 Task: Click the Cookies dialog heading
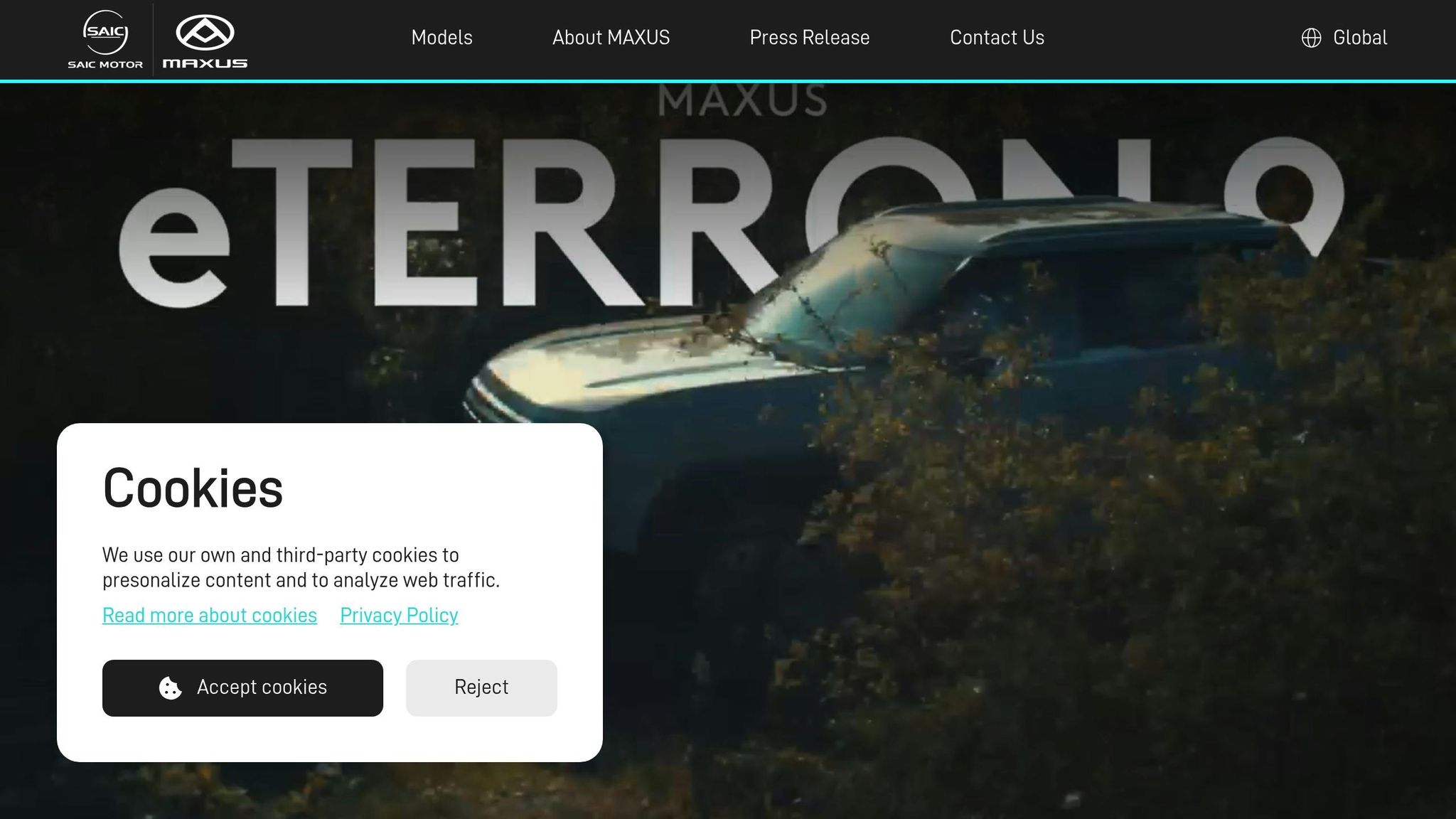[193, 488]
